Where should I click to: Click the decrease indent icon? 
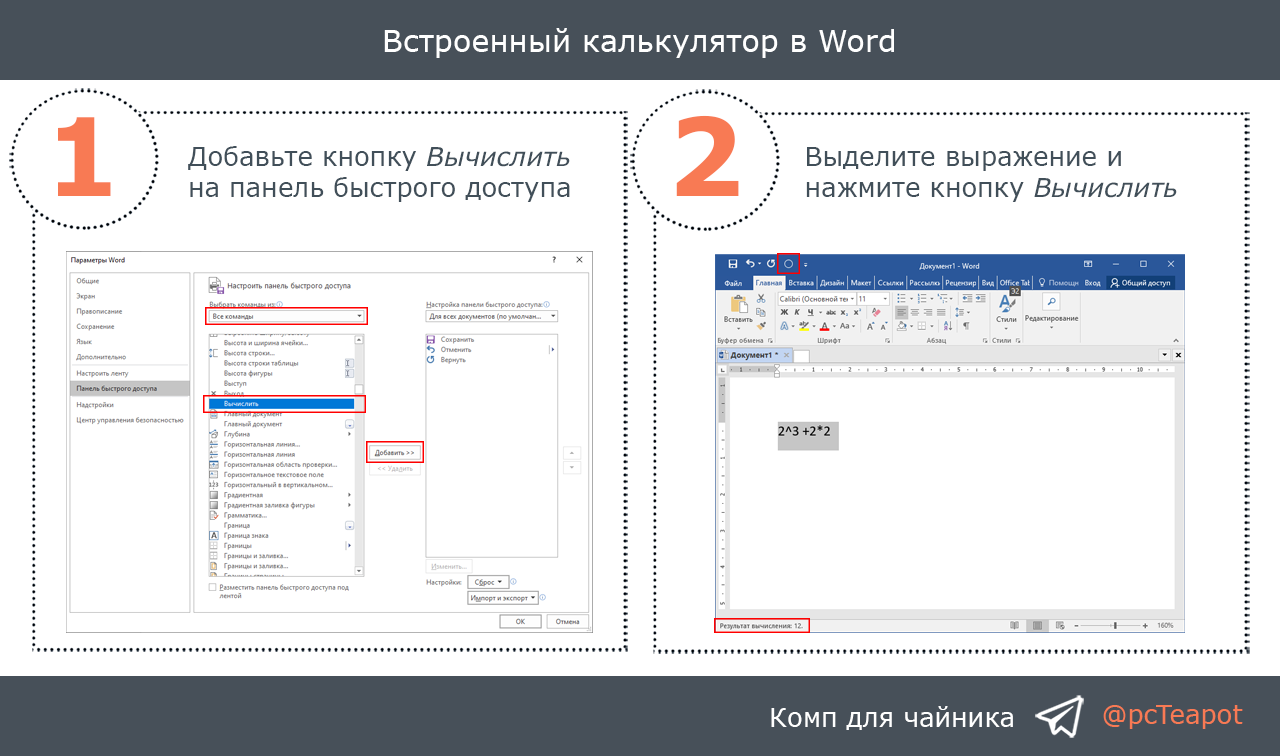(967, 299)
